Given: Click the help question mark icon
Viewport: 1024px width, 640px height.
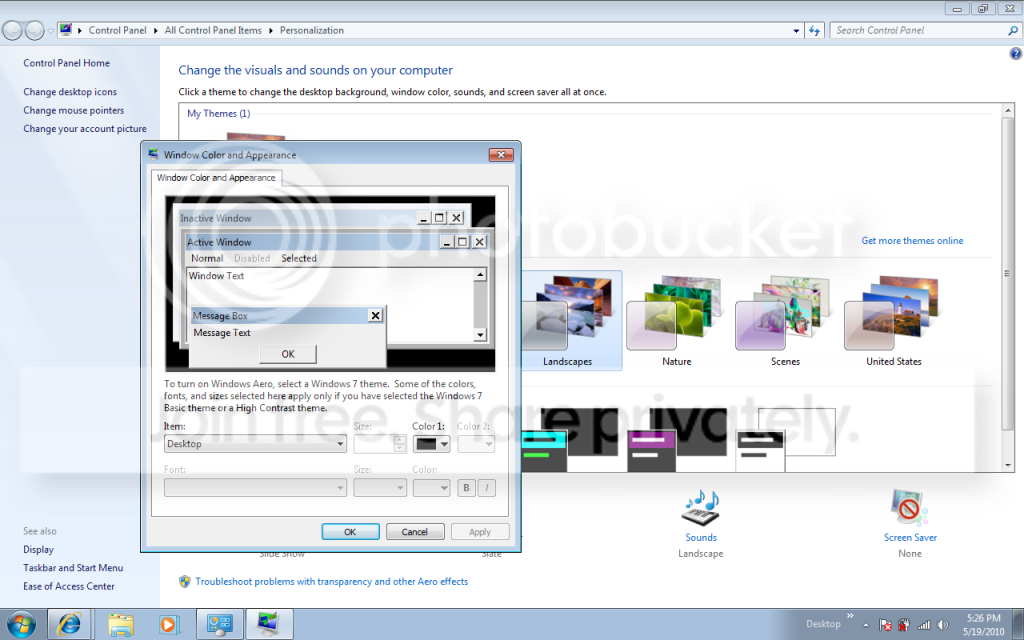Looking at the screenshot, I should [1016, 54].
